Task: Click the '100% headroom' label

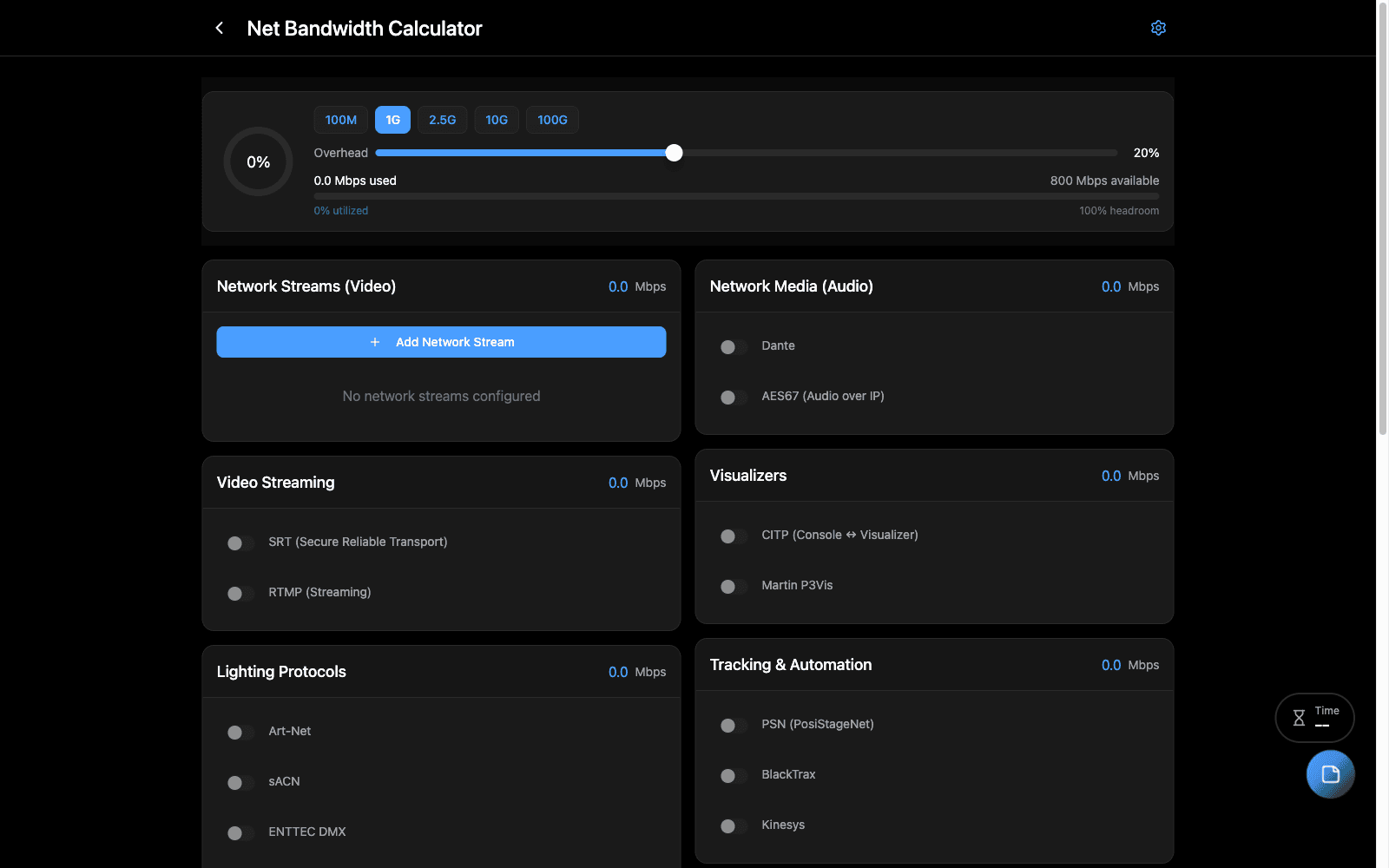Action: pos(1119,211)
